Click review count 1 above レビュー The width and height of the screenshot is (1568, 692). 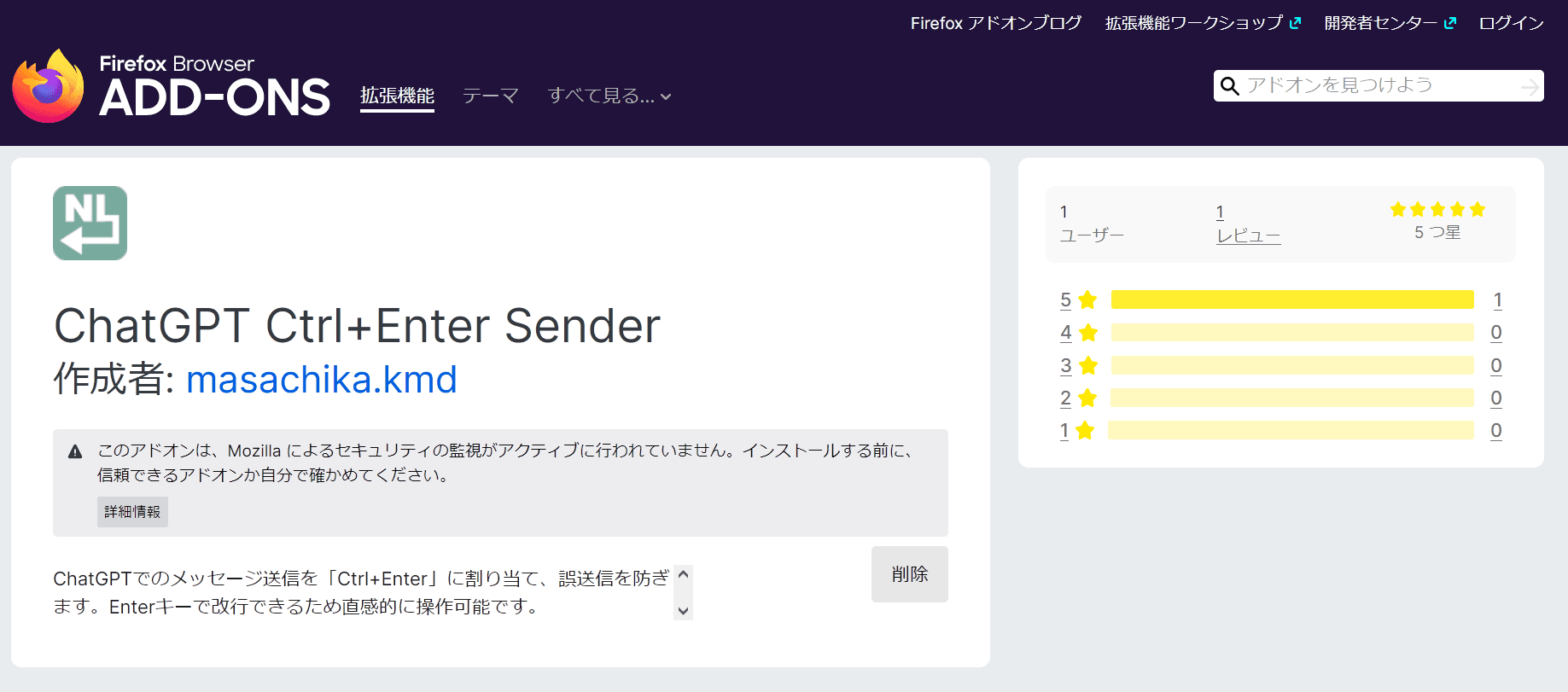(1221, 212)
